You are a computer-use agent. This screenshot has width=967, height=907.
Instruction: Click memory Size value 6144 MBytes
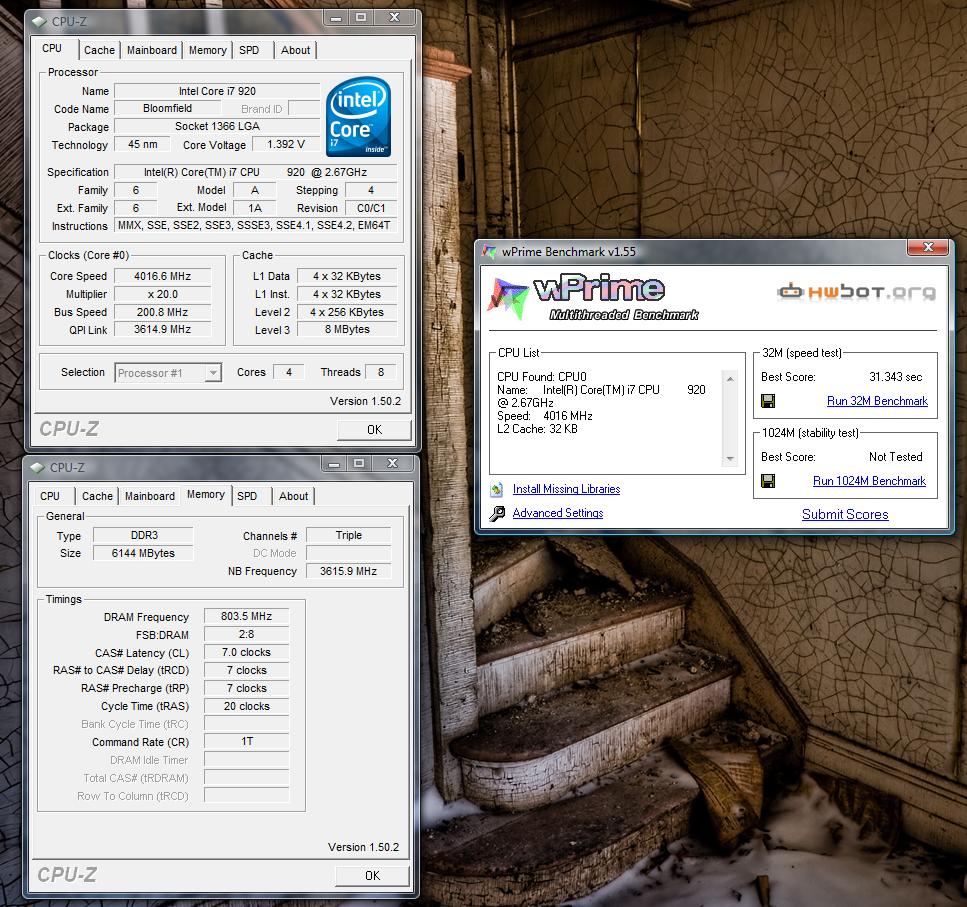(143, 553)
